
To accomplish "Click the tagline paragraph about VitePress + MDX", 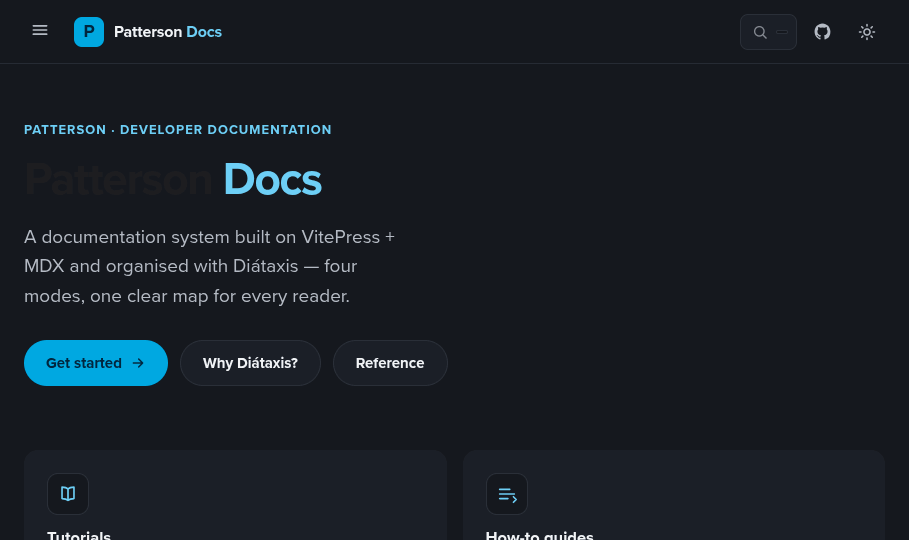I will (209, 266).
